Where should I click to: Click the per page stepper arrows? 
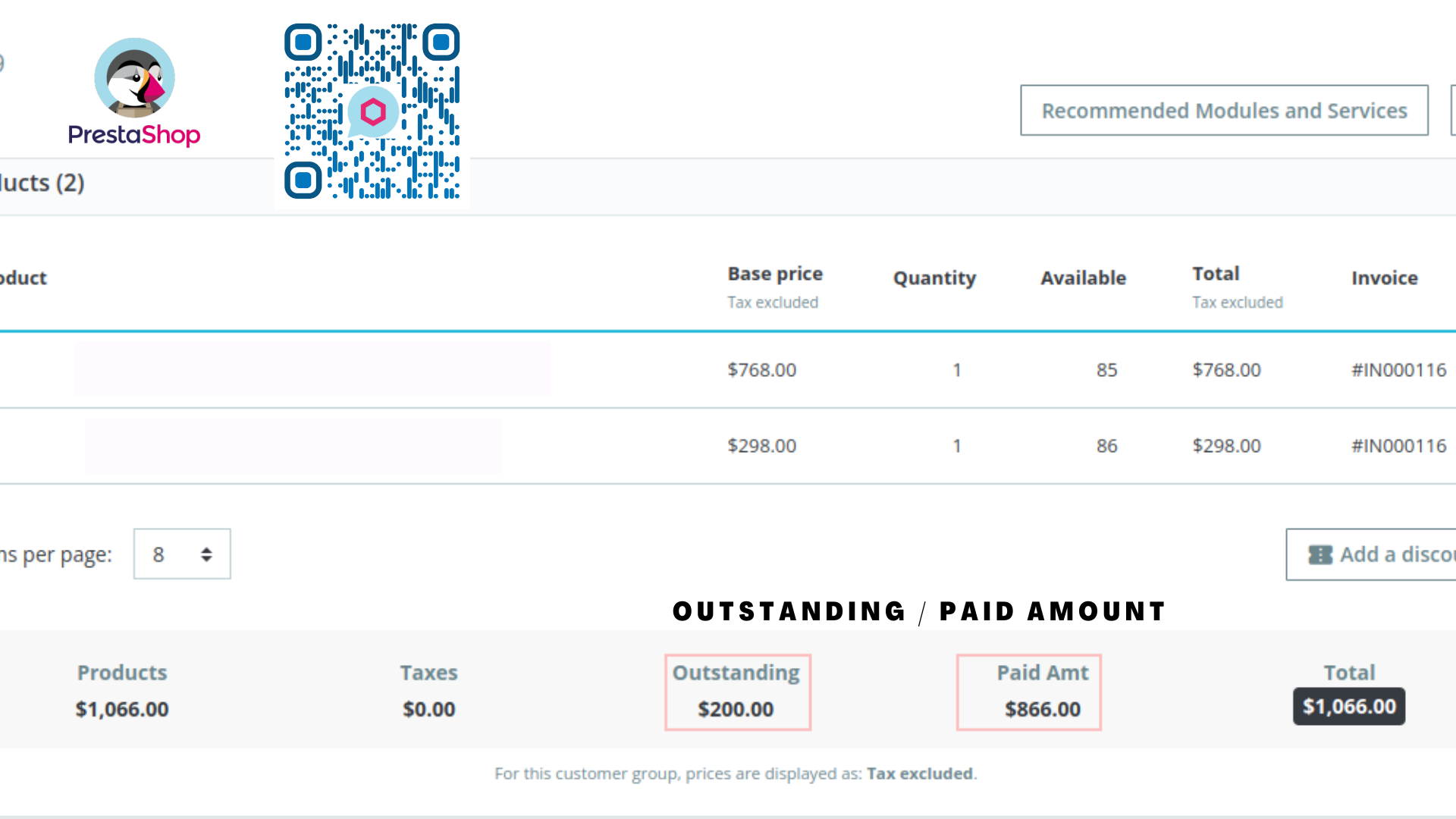click(206, 554)
